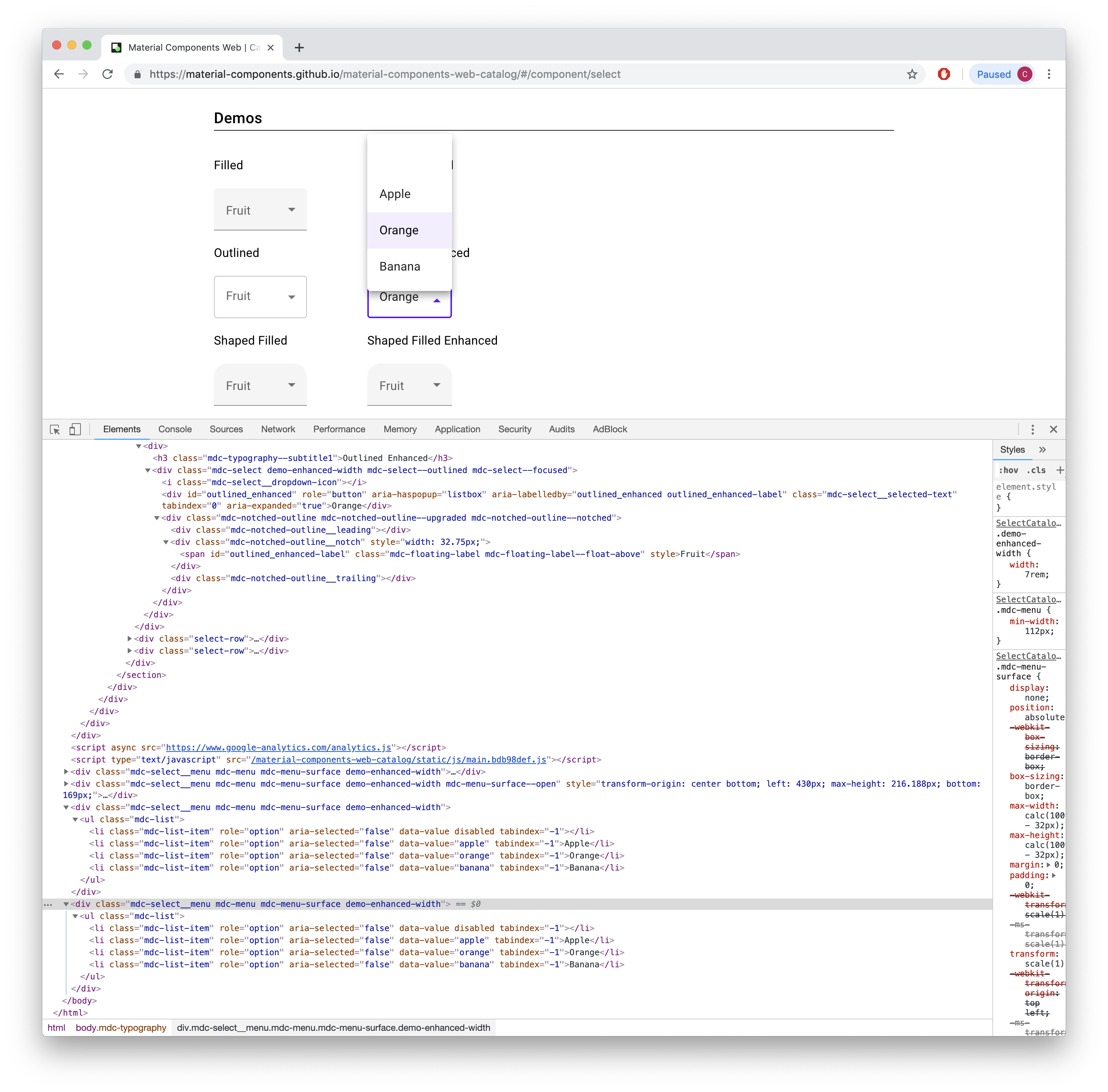Click the AdBlock stop-hand extension icon
The height and width of the screenshot is (1092, 1108).
(x=944, y=74)
